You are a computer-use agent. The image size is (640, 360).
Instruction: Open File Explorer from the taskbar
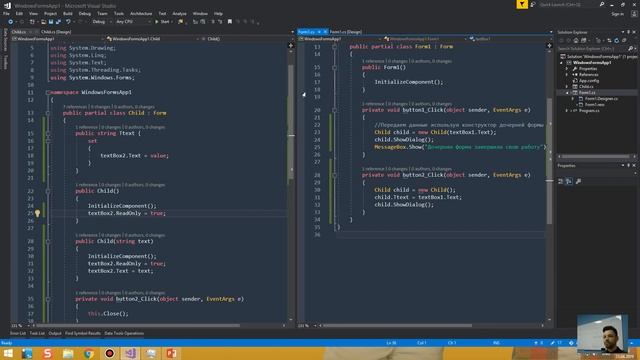(x=68, y=353)
